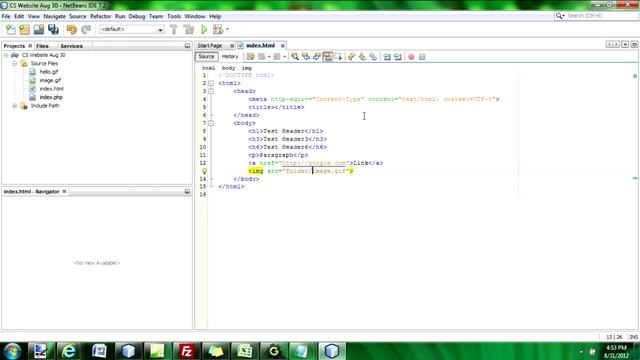Minimize the Navigator panel window group

[187, 191]
